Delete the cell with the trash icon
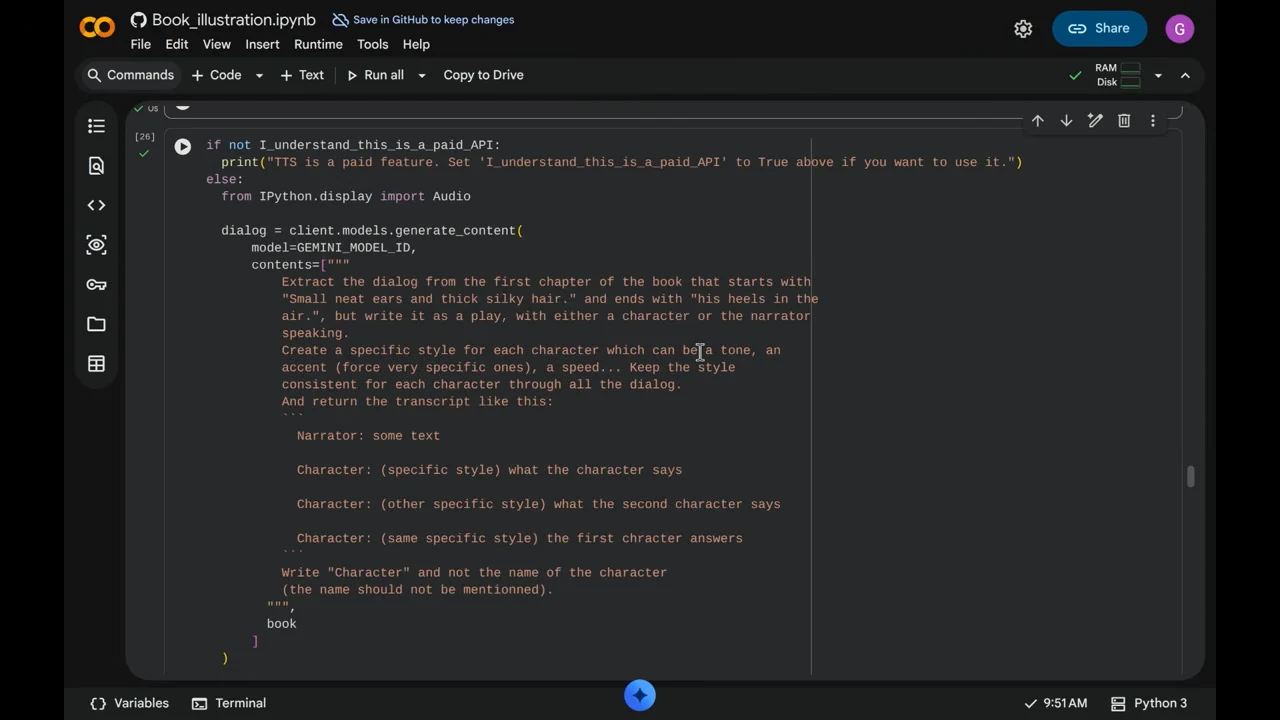The width and height of the screenshot is (1280, 720). [x=1124, y=121]
